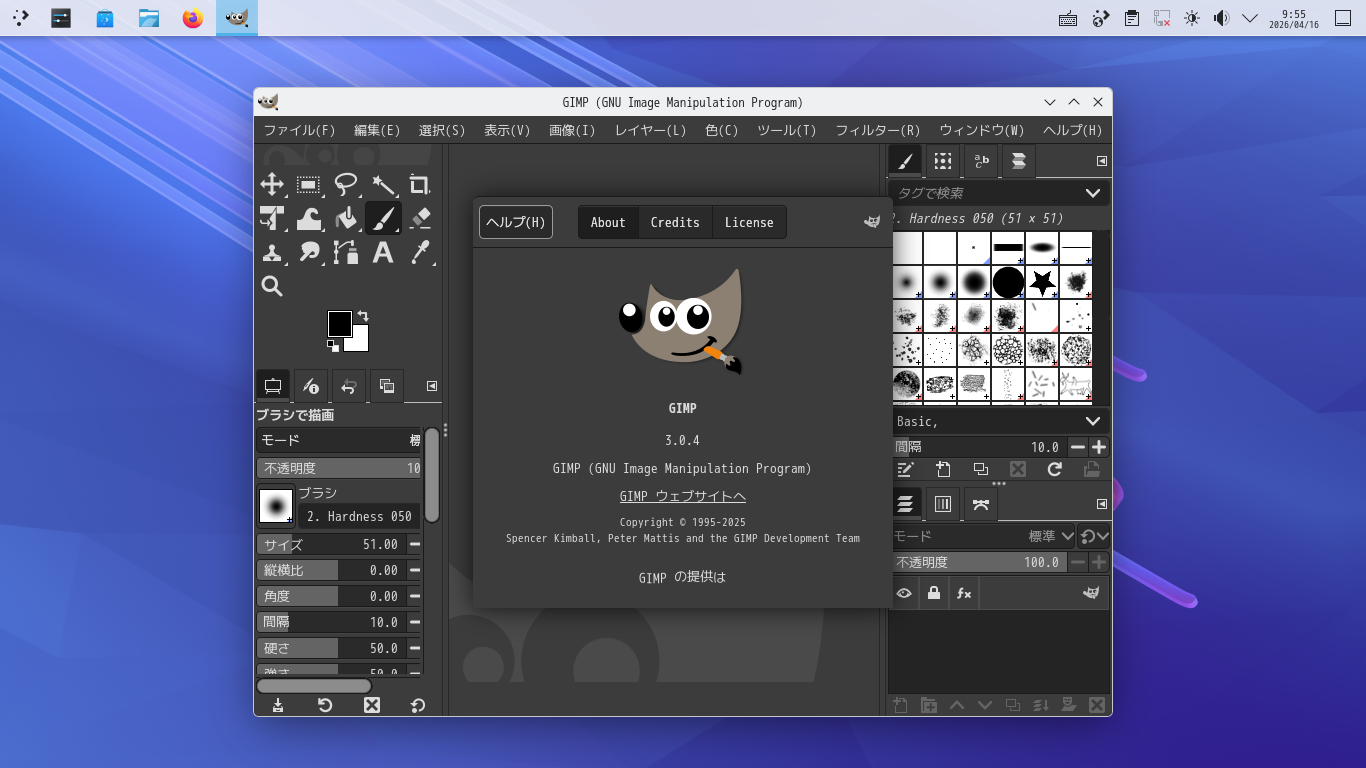The image size is (1366, 768).
Task: Toggle the eye visibility column header in Layers
Action: click(904, 593)
